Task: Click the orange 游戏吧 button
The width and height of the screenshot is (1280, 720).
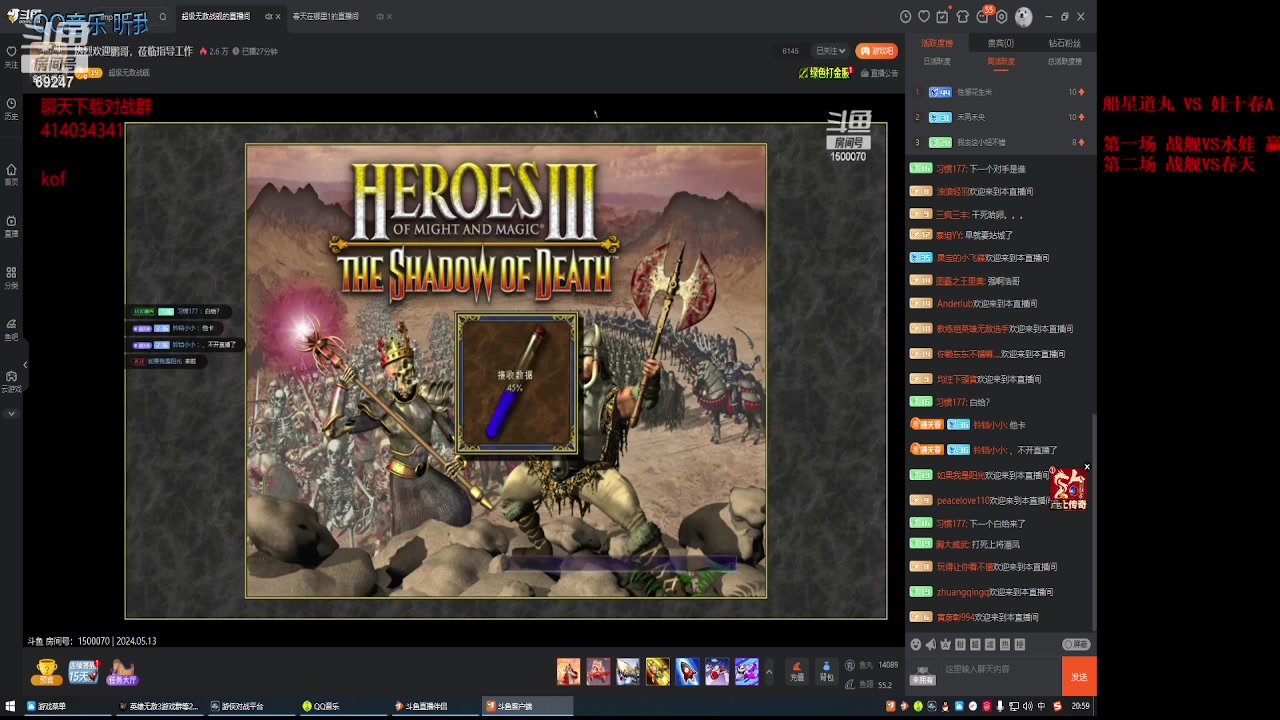Action: [876, 51]
